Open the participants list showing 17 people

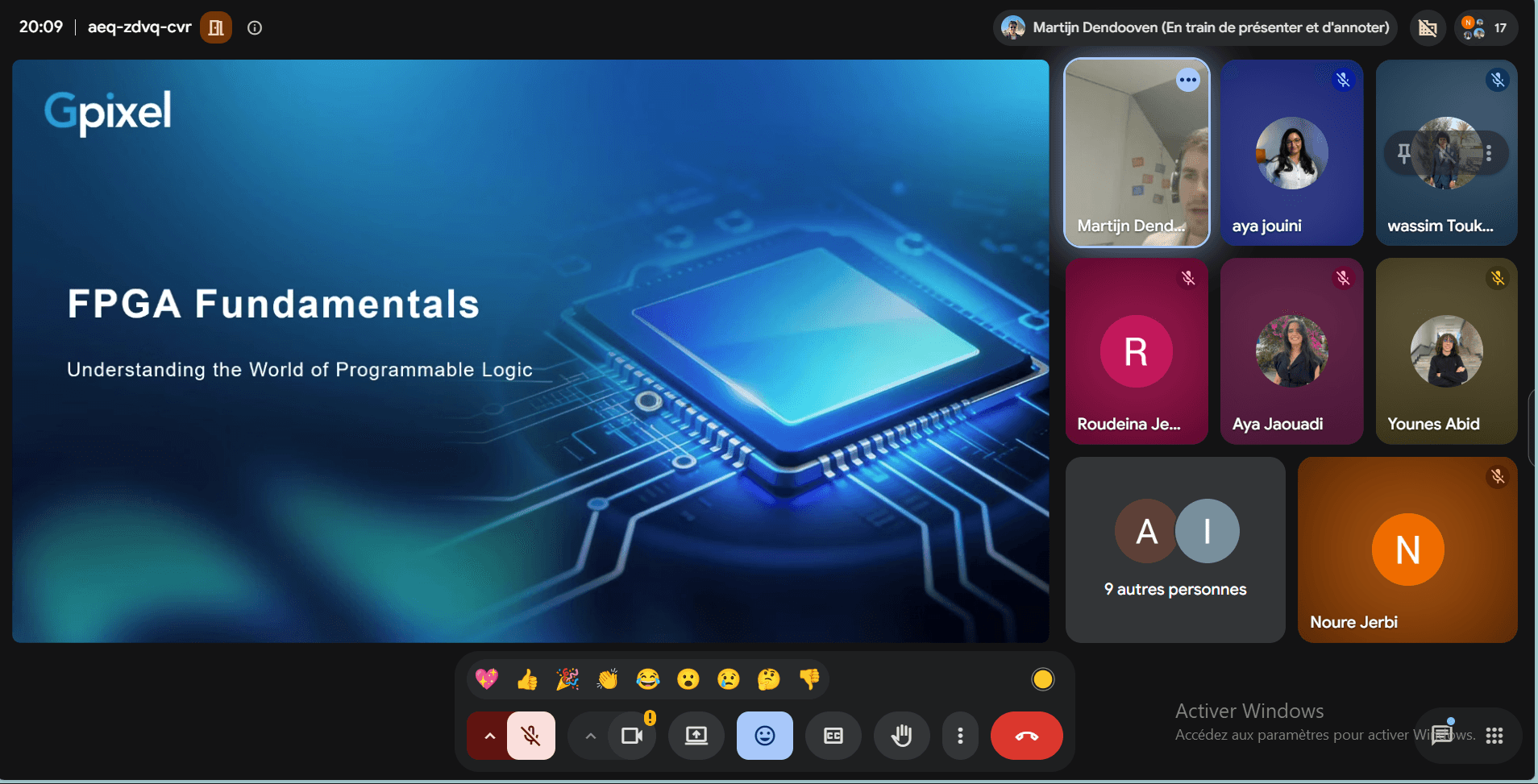[x=1486, y=27]
